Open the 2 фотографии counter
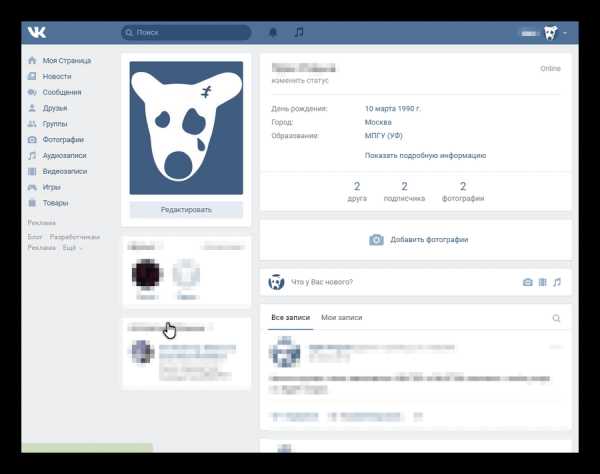 coord(463,191)
